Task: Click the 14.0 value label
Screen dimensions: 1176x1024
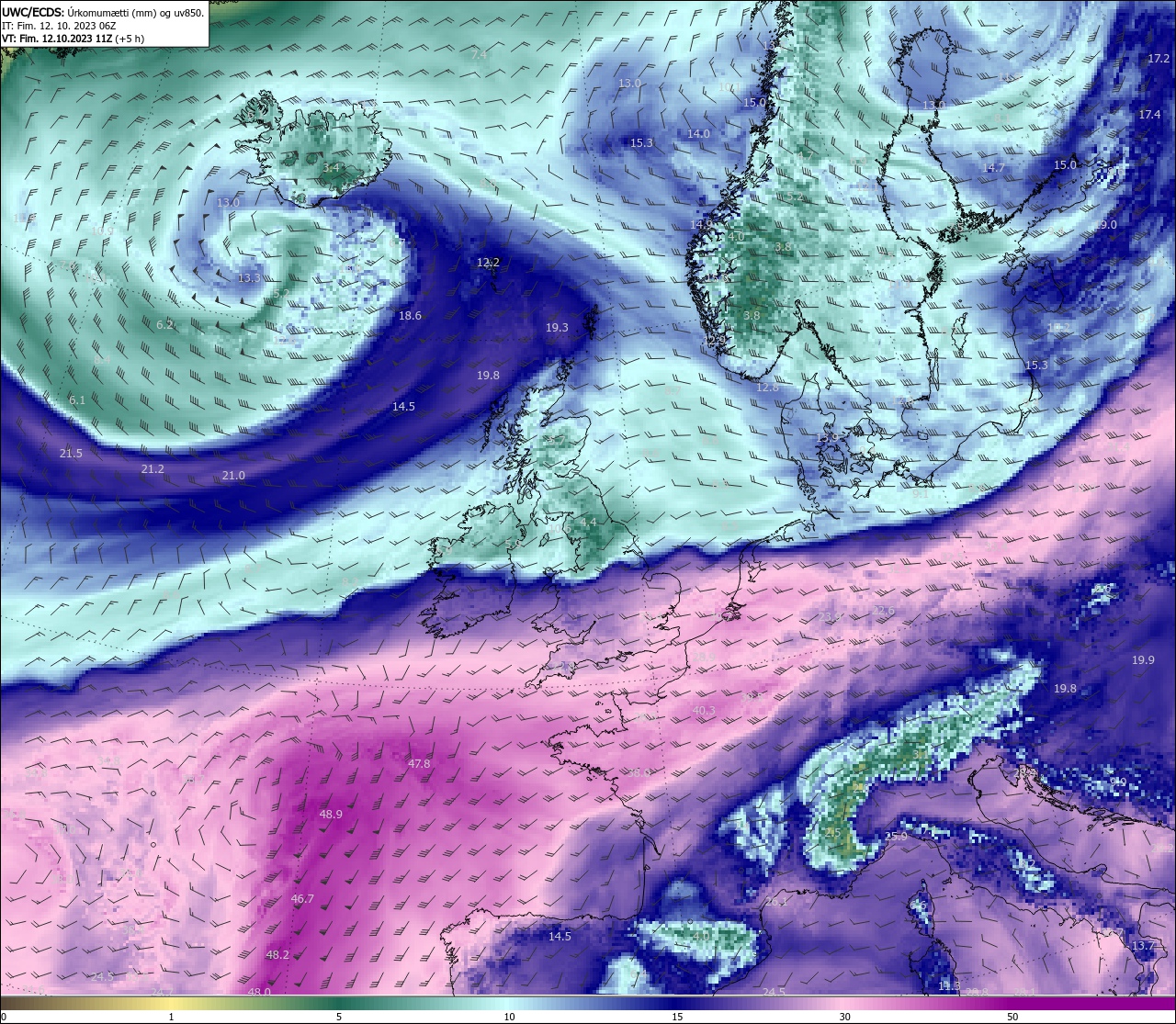Action: click(698, 134)
